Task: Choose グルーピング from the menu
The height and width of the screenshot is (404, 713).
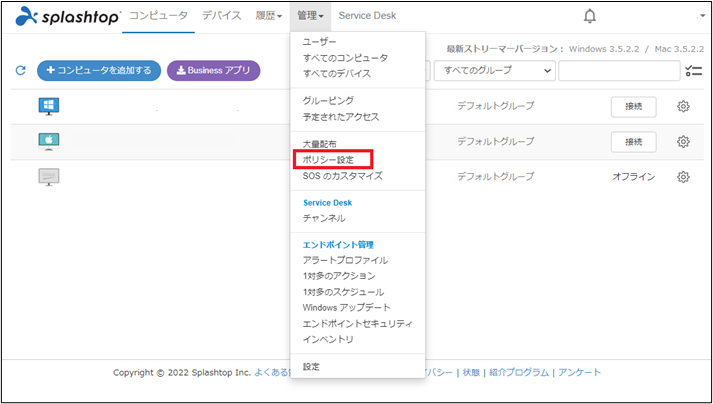Action: [328, 101]
